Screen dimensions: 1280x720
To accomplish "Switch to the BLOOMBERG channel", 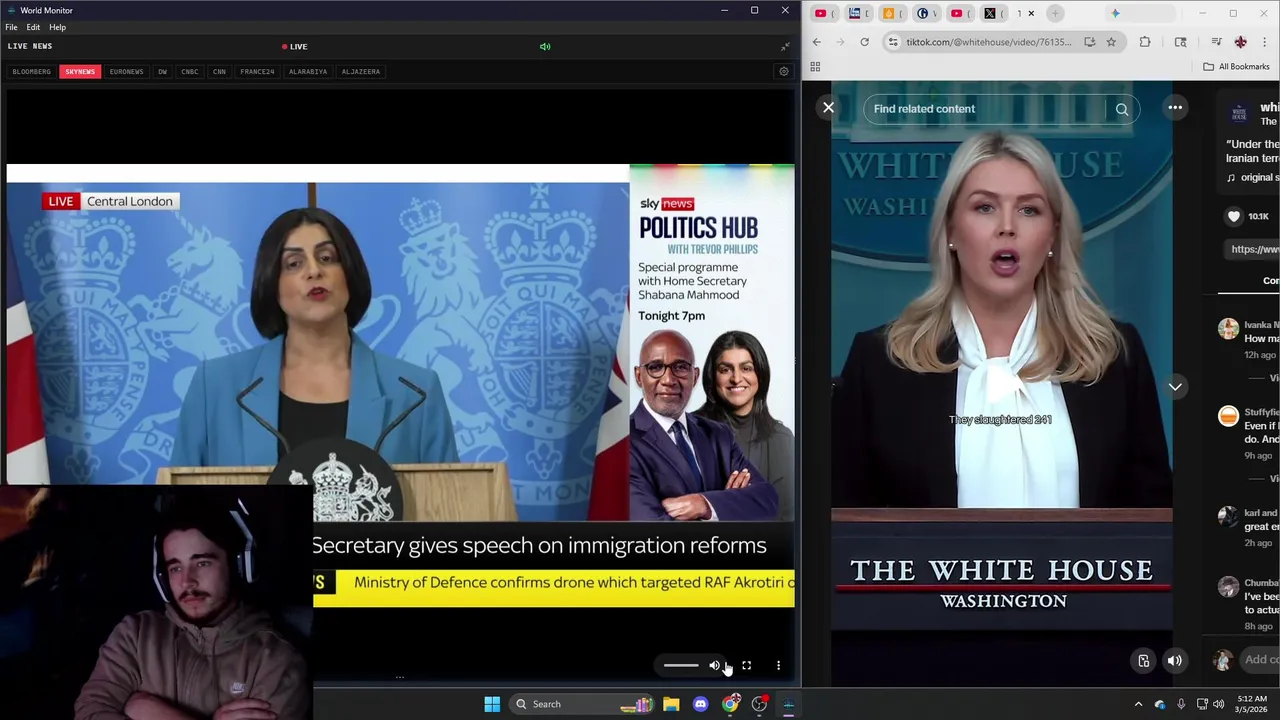I will pos(31,72).
